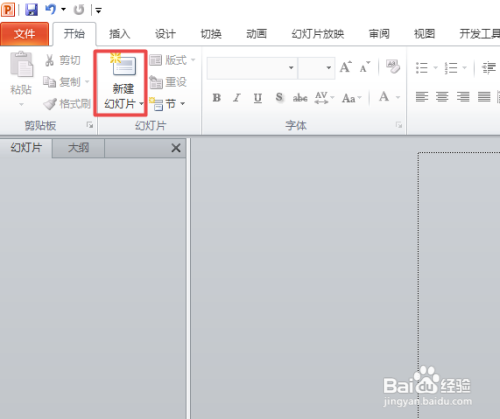Image resolution: width=500 pixels, height=419 pixels.
Task: Click the PowerPoint application icon
Action: pos(8,10)
